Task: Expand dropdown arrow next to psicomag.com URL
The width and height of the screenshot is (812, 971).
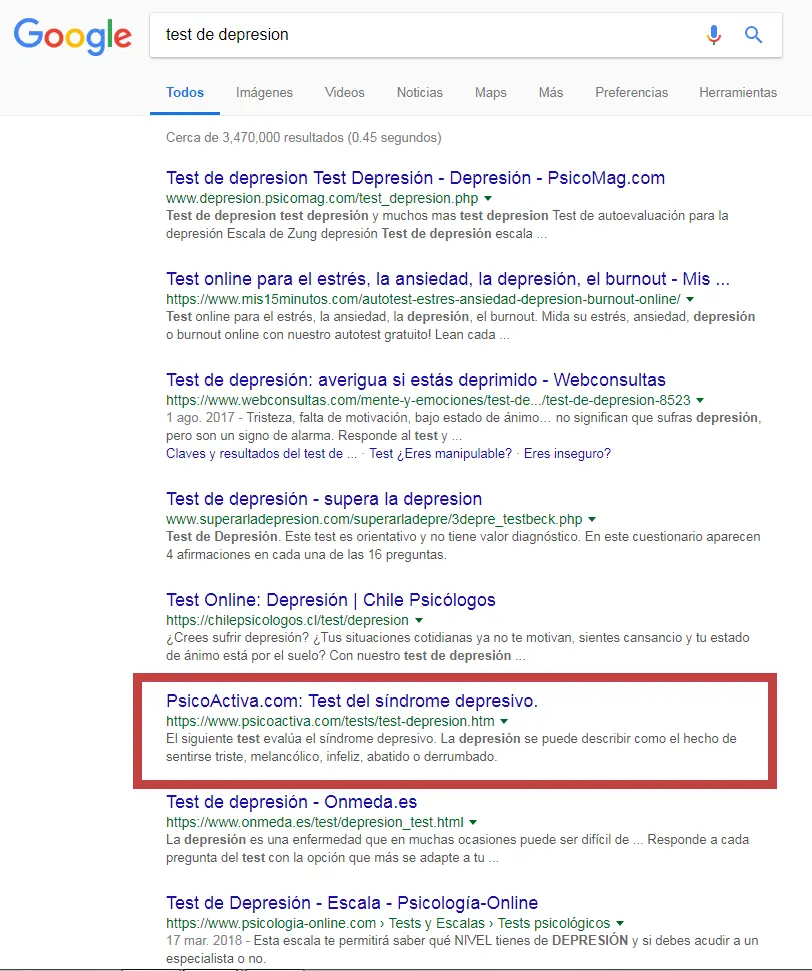Action: coord(488,198)
